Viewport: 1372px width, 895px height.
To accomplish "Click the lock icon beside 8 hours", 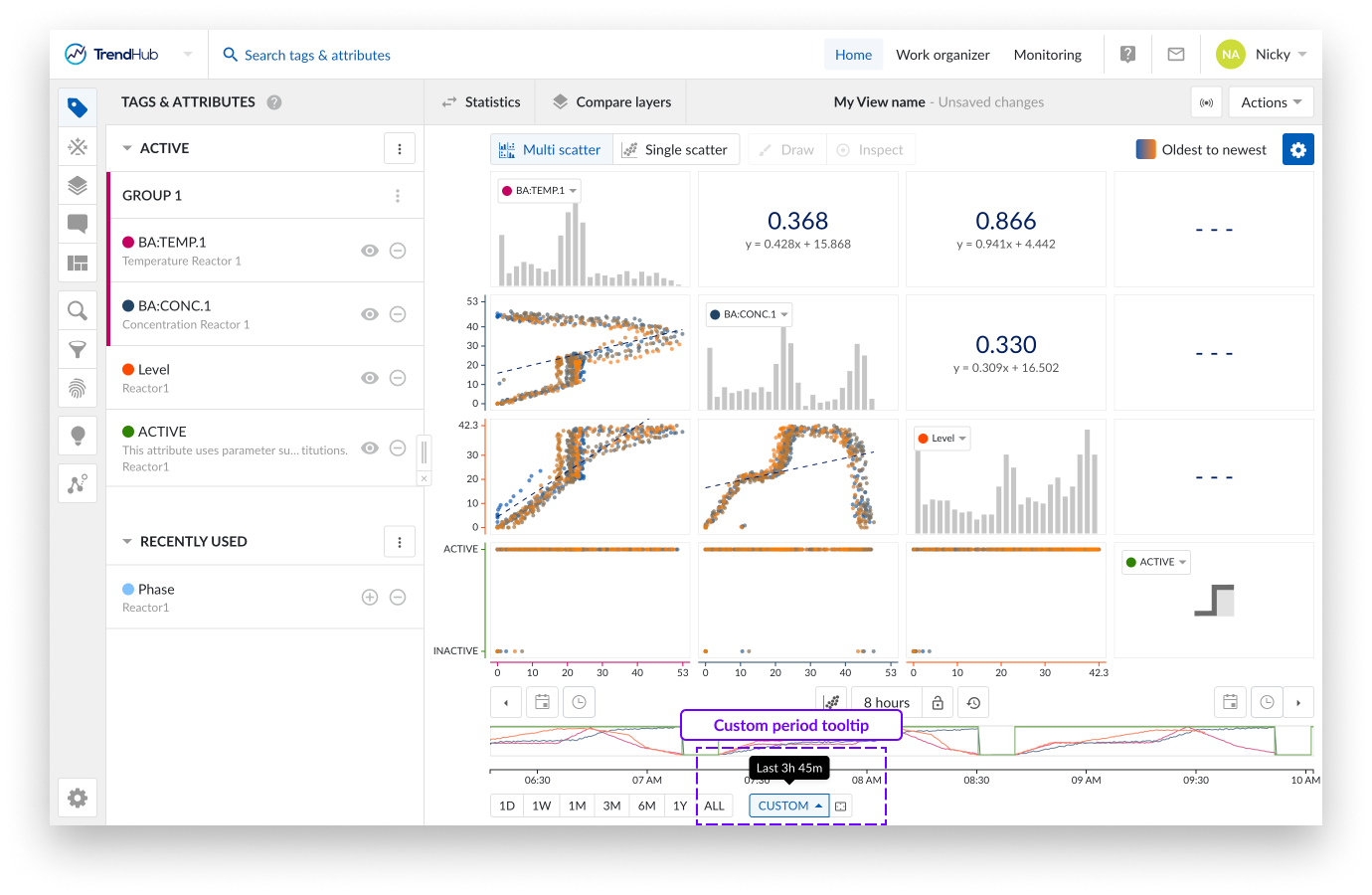I will (938, 703).
